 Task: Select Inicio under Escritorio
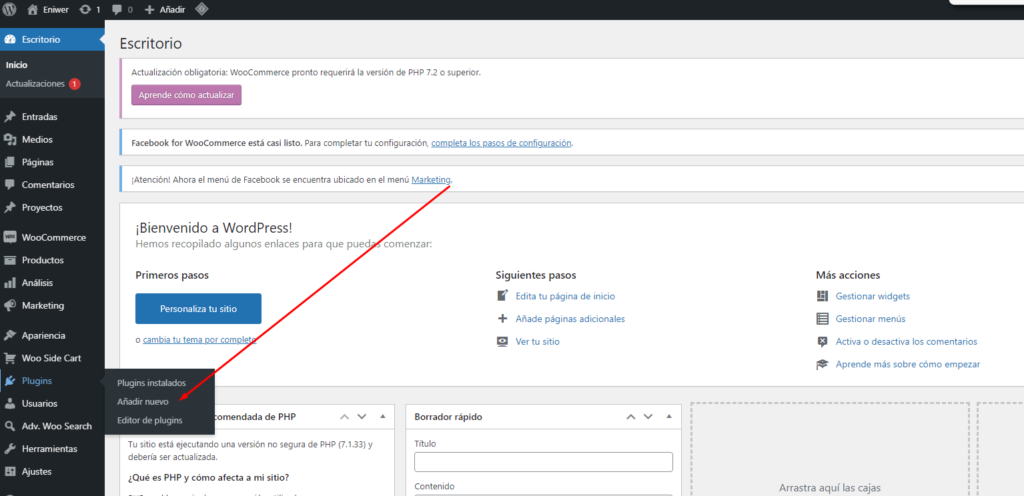click(16, 65)
